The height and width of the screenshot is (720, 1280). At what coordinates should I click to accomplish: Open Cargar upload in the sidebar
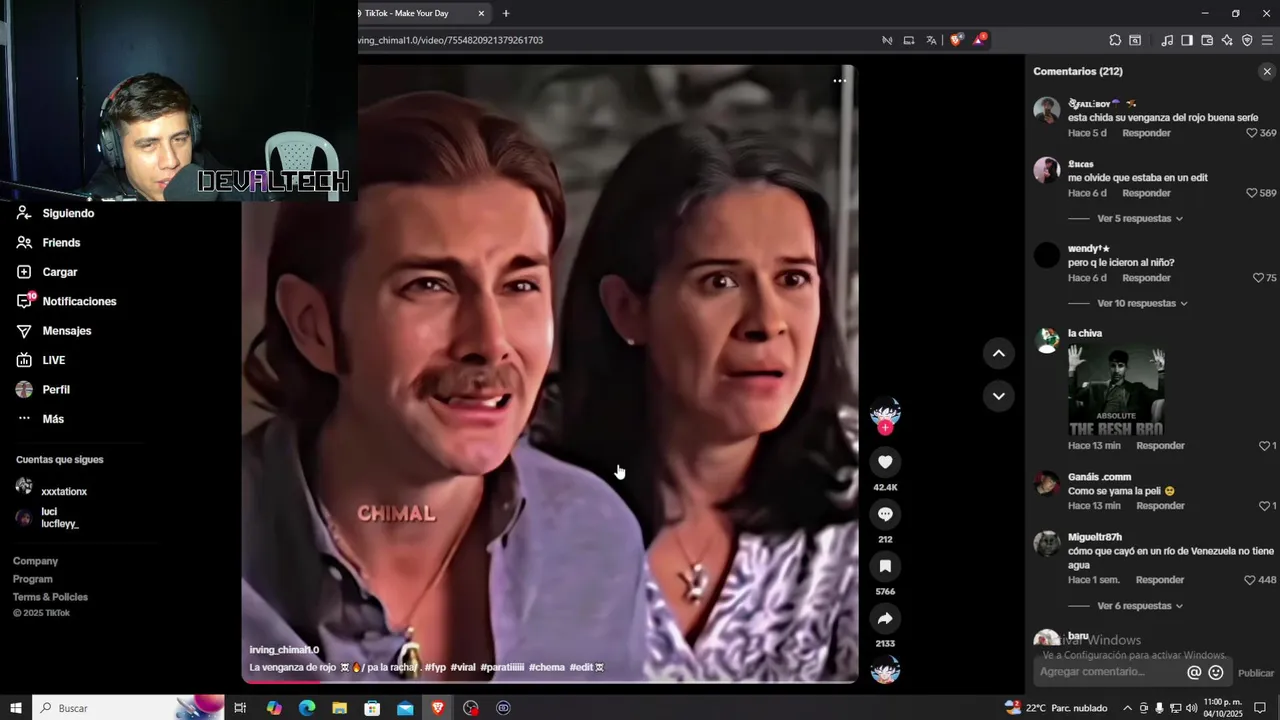click(60, 272)
